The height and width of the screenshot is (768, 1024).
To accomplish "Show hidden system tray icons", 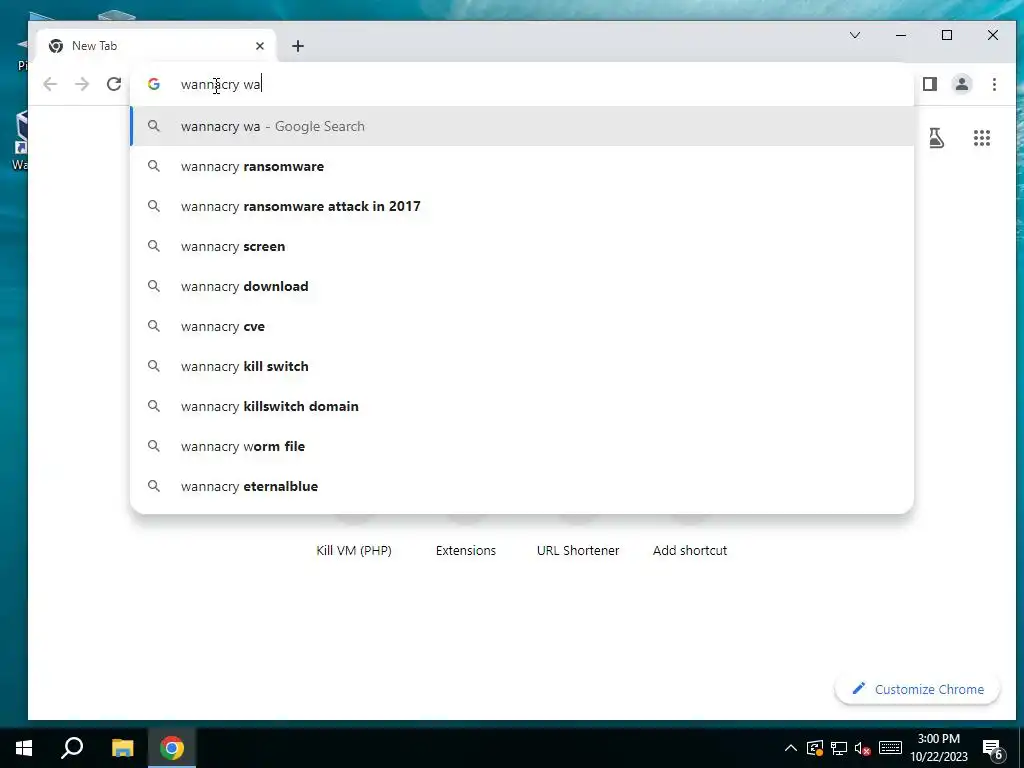I will point(790,748).
